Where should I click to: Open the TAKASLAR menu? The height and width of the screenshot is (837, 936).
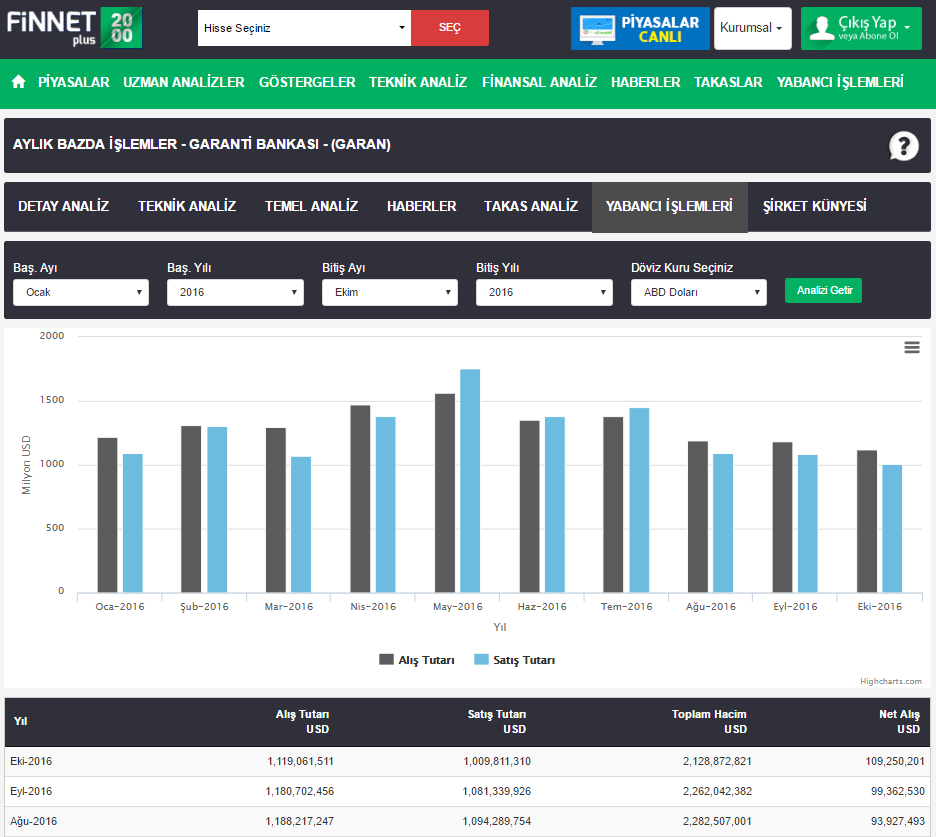pos(728,82)
